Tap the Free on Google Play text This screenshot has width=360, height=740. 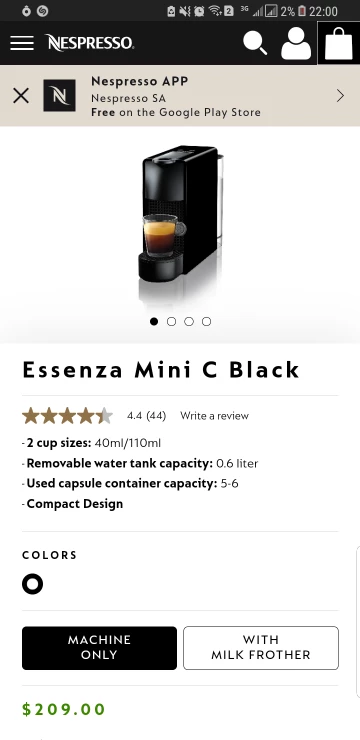coord(176,112)
